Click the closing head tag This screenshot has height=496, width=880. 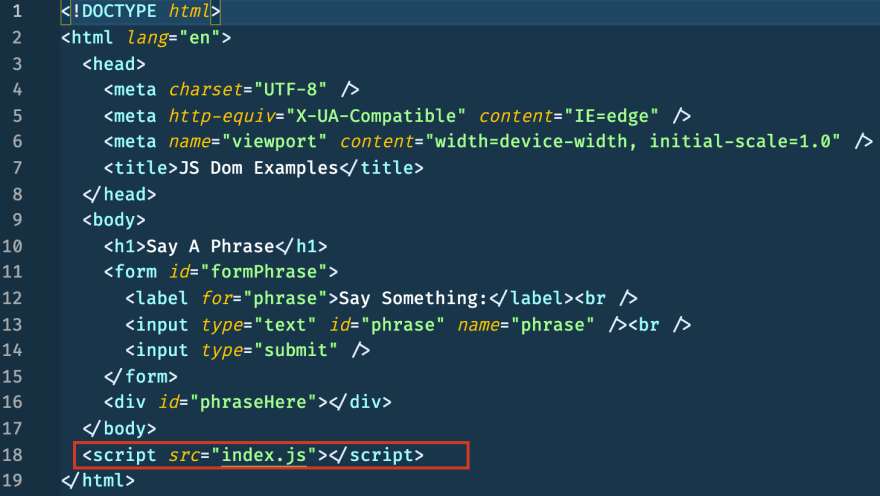point(119,194)
